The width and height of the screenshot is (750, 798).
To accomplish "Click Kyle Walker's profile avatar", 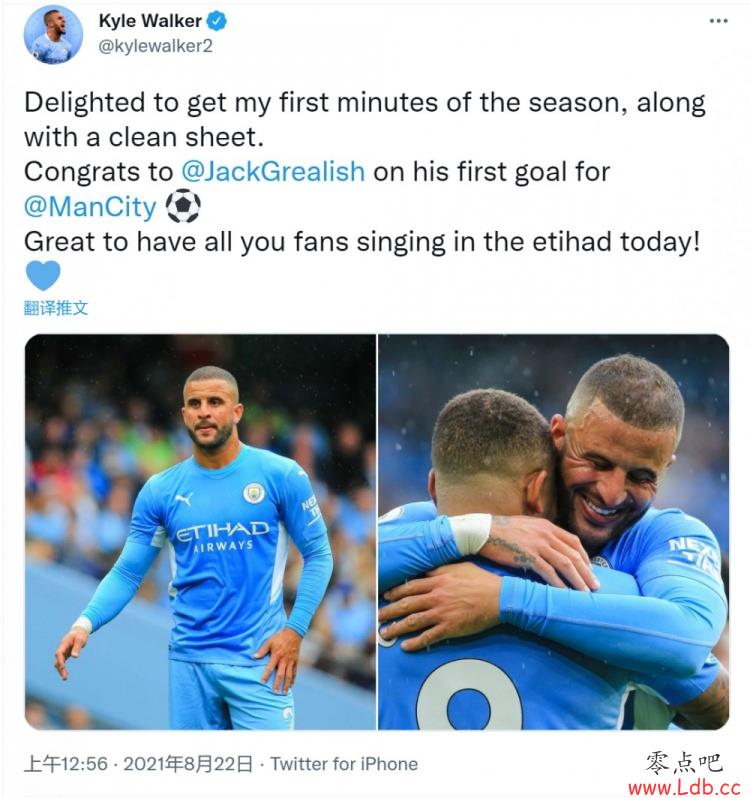I will coord(53,35).
